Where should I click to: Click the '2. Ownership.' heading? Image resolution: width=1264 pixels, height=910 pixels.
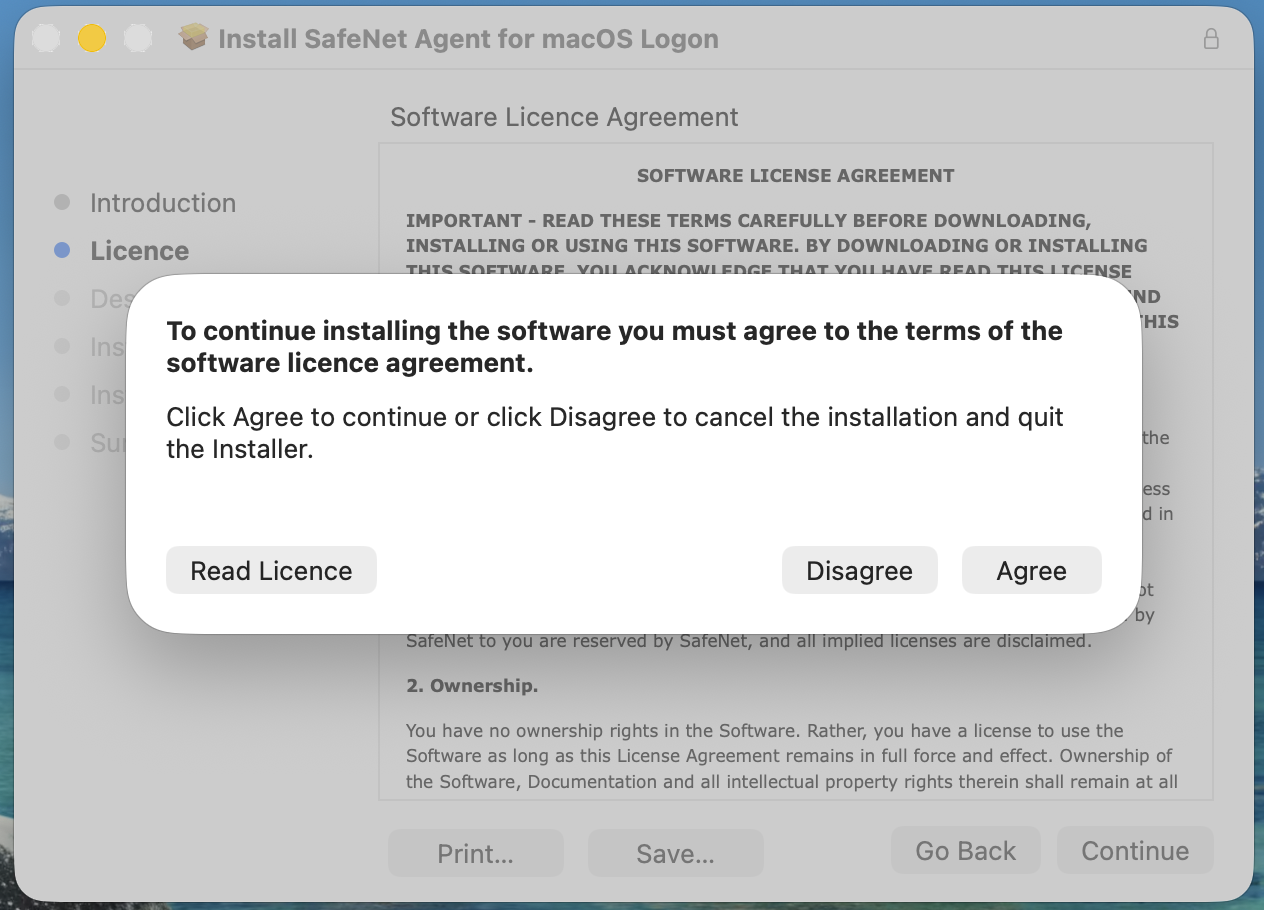[x=472, y=686]
